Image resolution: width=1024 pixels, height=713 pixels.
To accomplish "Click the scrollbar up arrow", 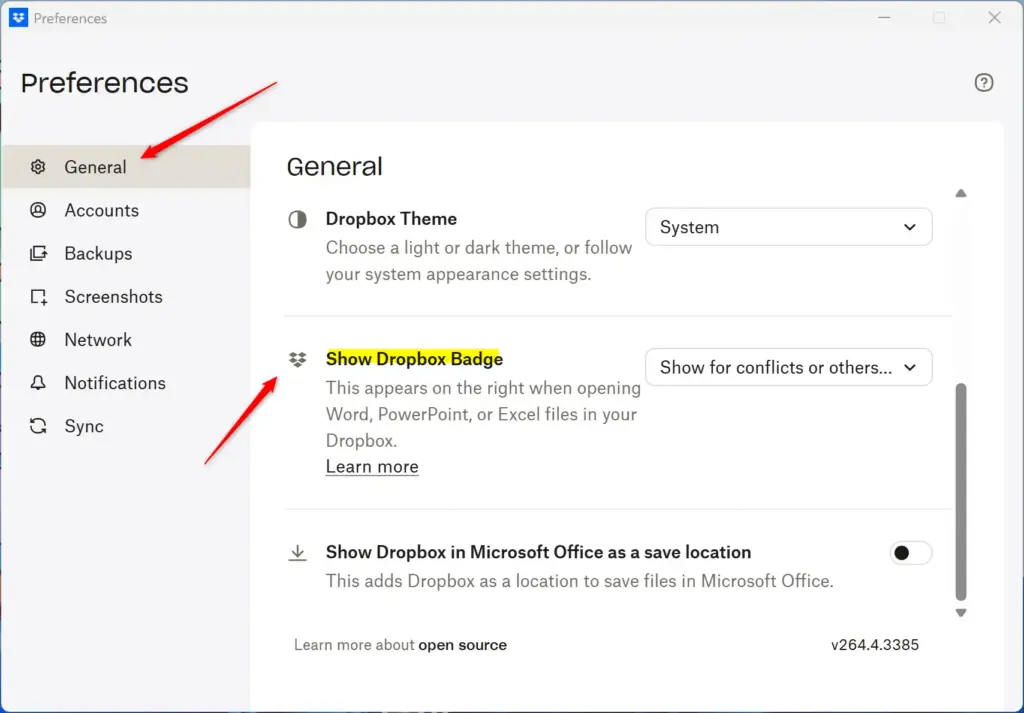I will coord(961,193).
